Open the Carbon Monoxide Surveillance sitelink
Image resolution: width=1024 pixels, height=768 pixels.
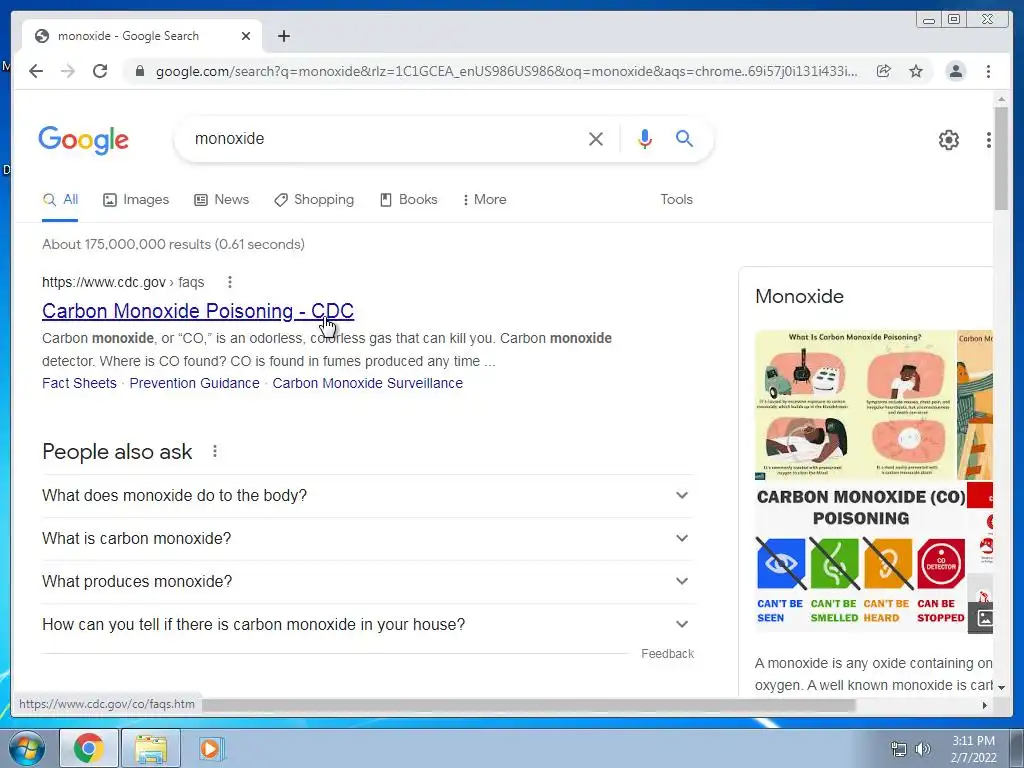click(367, 383)
